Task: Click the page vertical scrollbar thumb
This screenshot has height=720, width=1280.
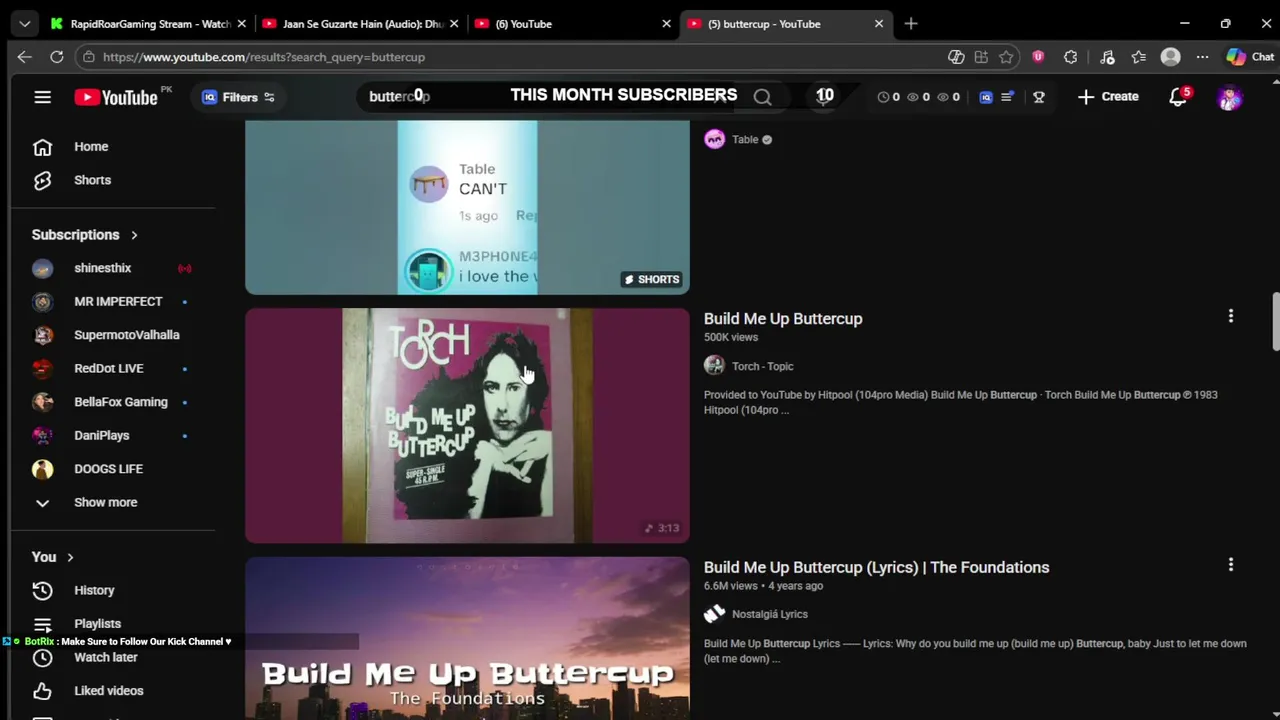Action: (x=1275, y=322)
